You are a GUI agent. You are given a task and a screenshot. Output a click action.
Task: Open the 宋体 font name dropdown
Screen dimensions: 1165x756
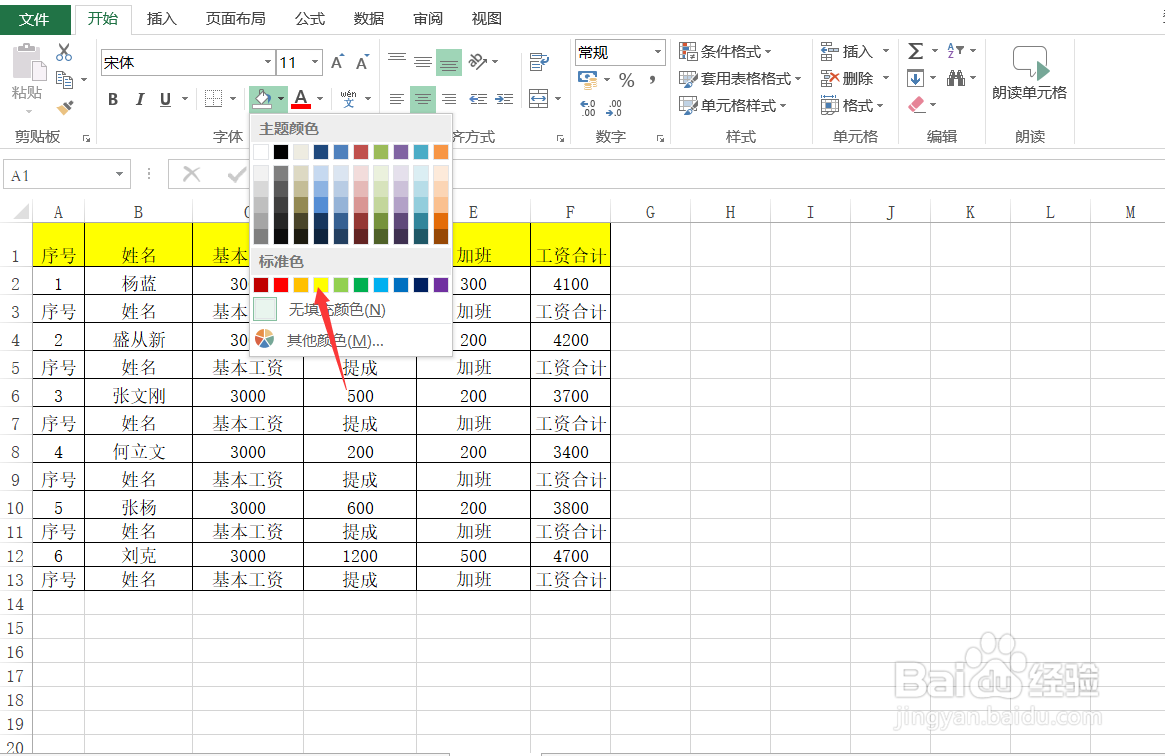[267, 62]
